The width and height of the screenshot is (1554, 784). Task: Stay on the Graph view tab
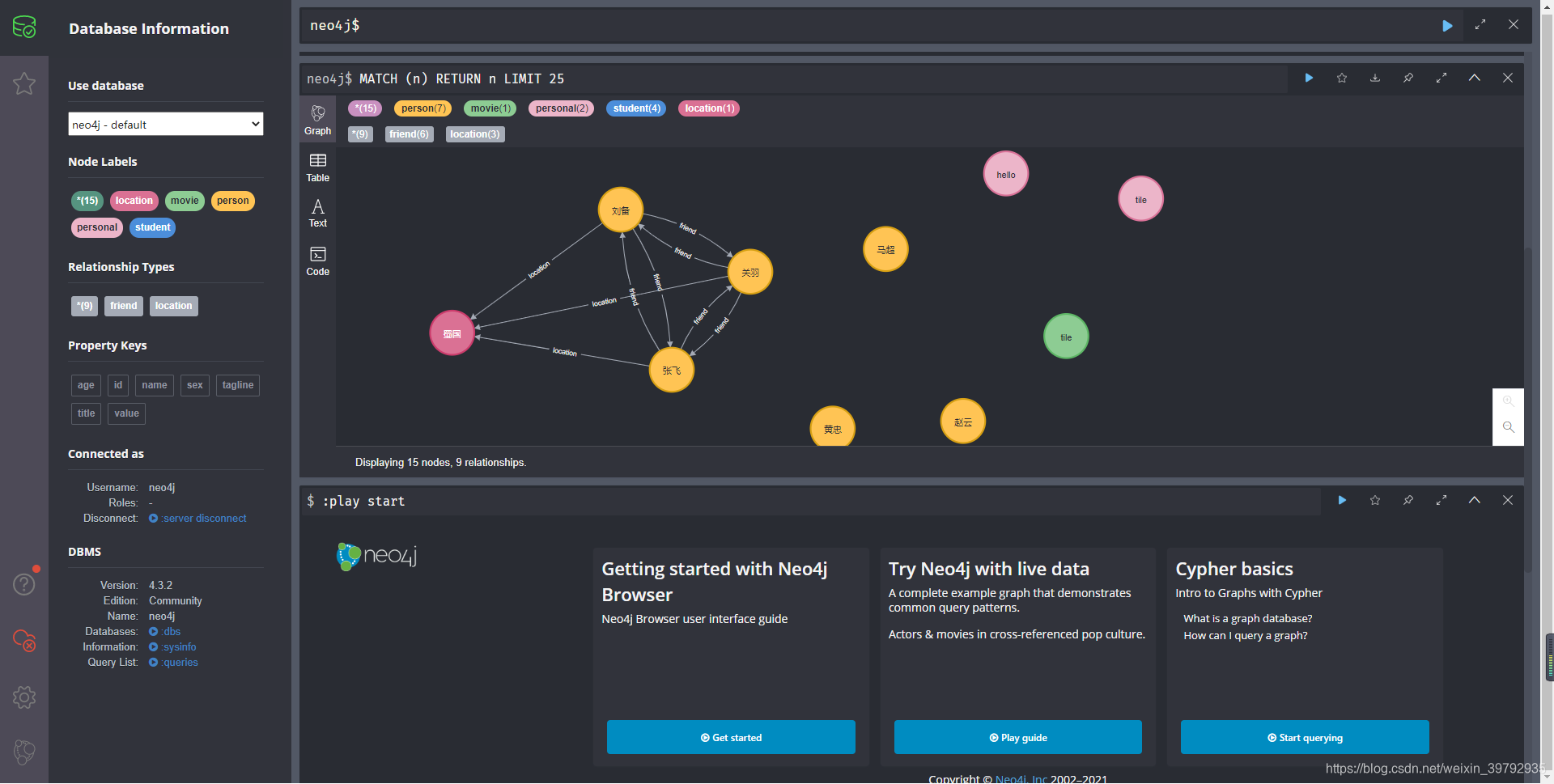(x=317, y=118)
